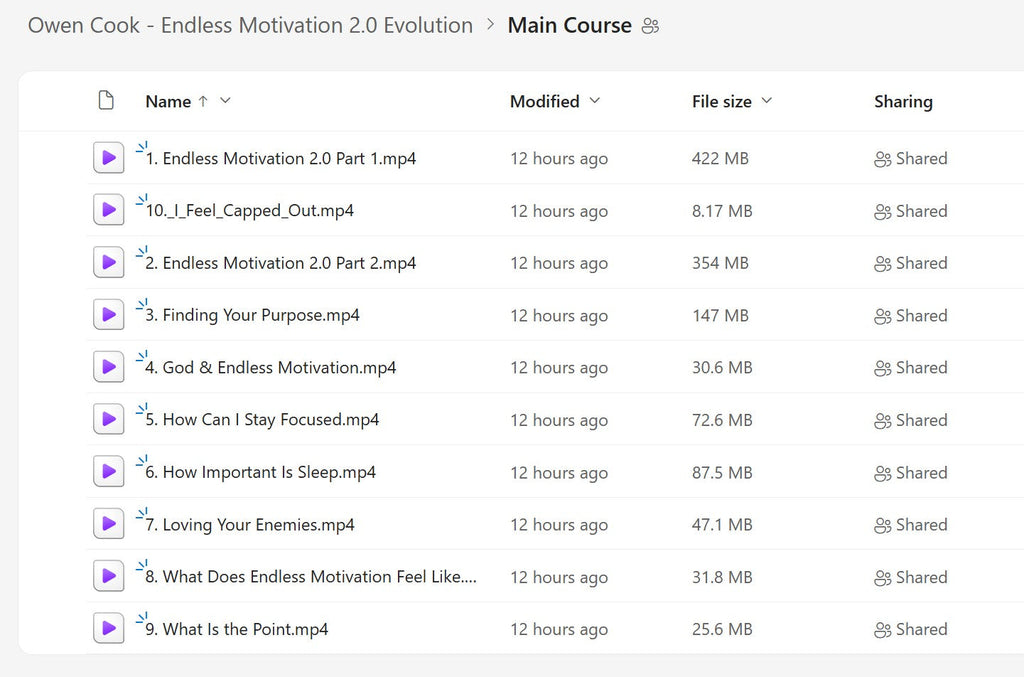
Task: Click video icon for 3. Finding Your Purpose
Action: pyautogui.click(x=108, y=315)
